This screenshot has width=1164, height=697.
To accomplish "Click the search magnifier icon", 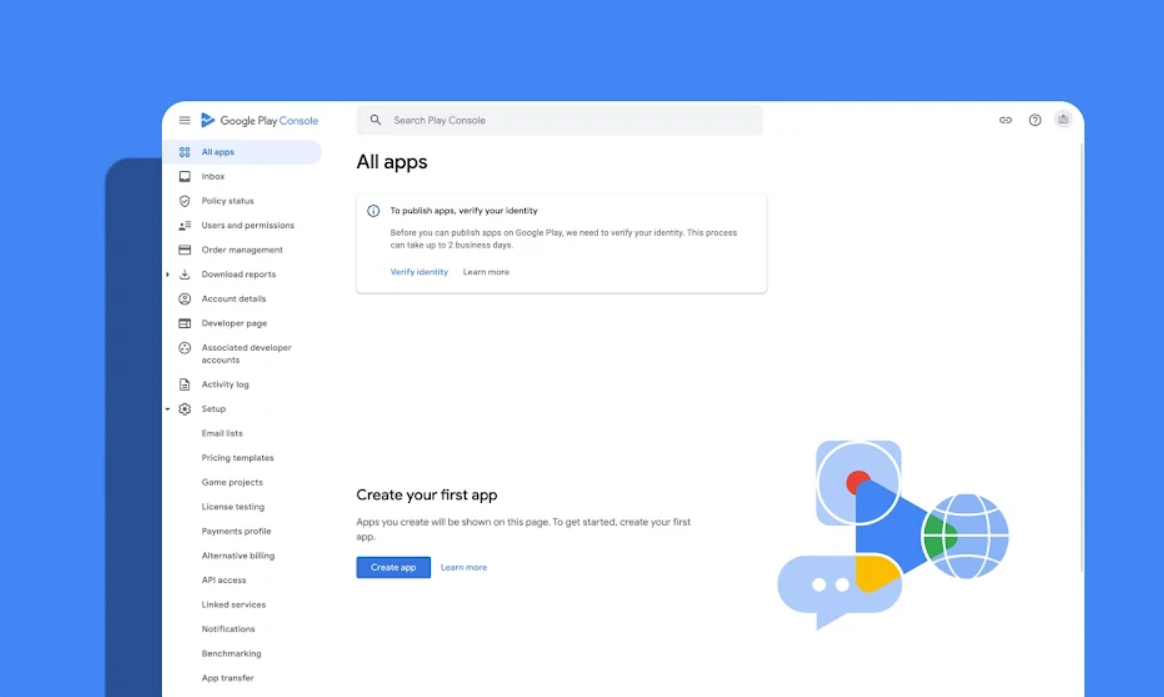I will 376,120.
